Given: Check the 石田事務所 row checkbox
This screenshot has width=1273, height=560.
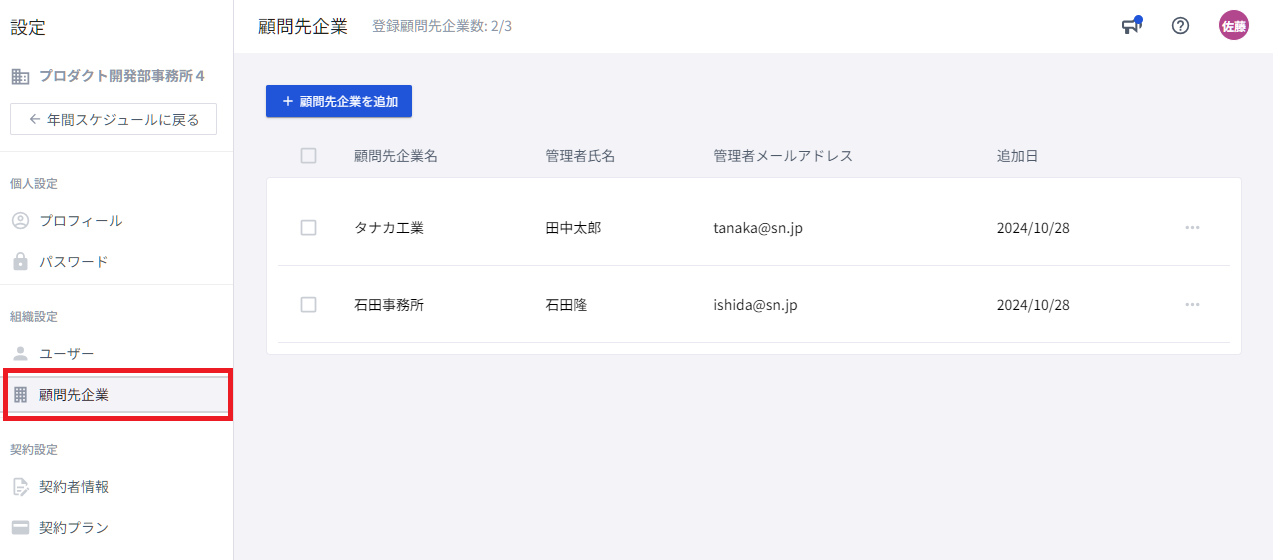Looking at the screenshot, I should coord(308,305).
